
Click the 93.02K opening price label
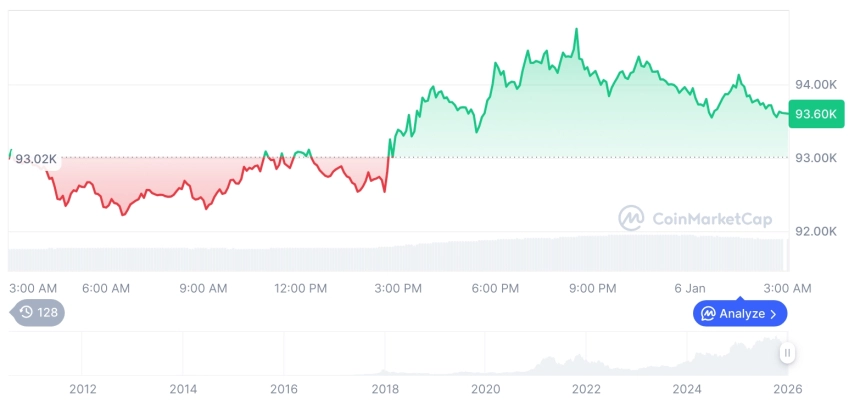click(36, 159)
